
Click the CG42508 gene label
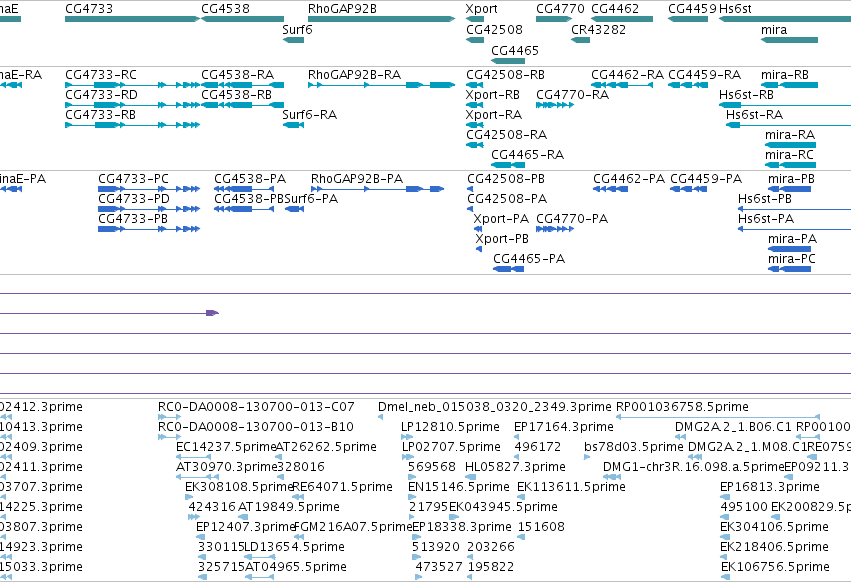pos(494,29)
